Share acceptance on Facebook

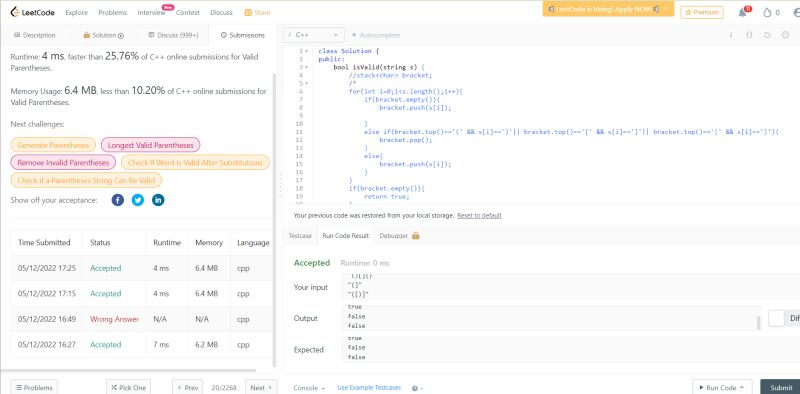point(118,200)
